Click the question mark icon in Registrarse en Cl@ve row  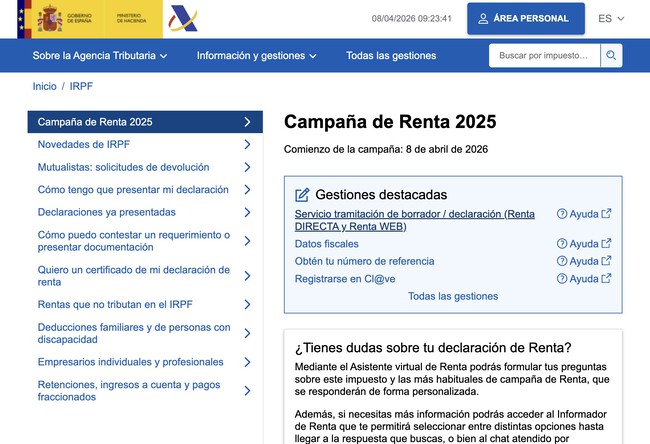[x=562, y=279]
